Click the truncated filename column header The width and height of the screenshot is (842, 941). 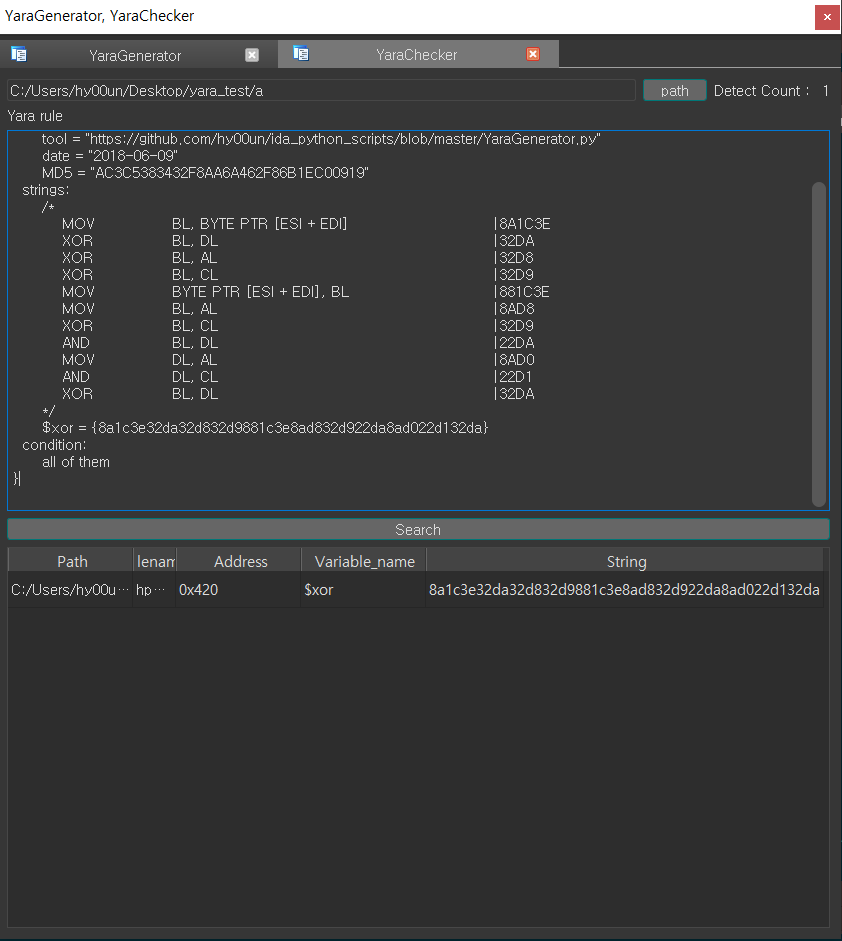click(x=155, y=561)
